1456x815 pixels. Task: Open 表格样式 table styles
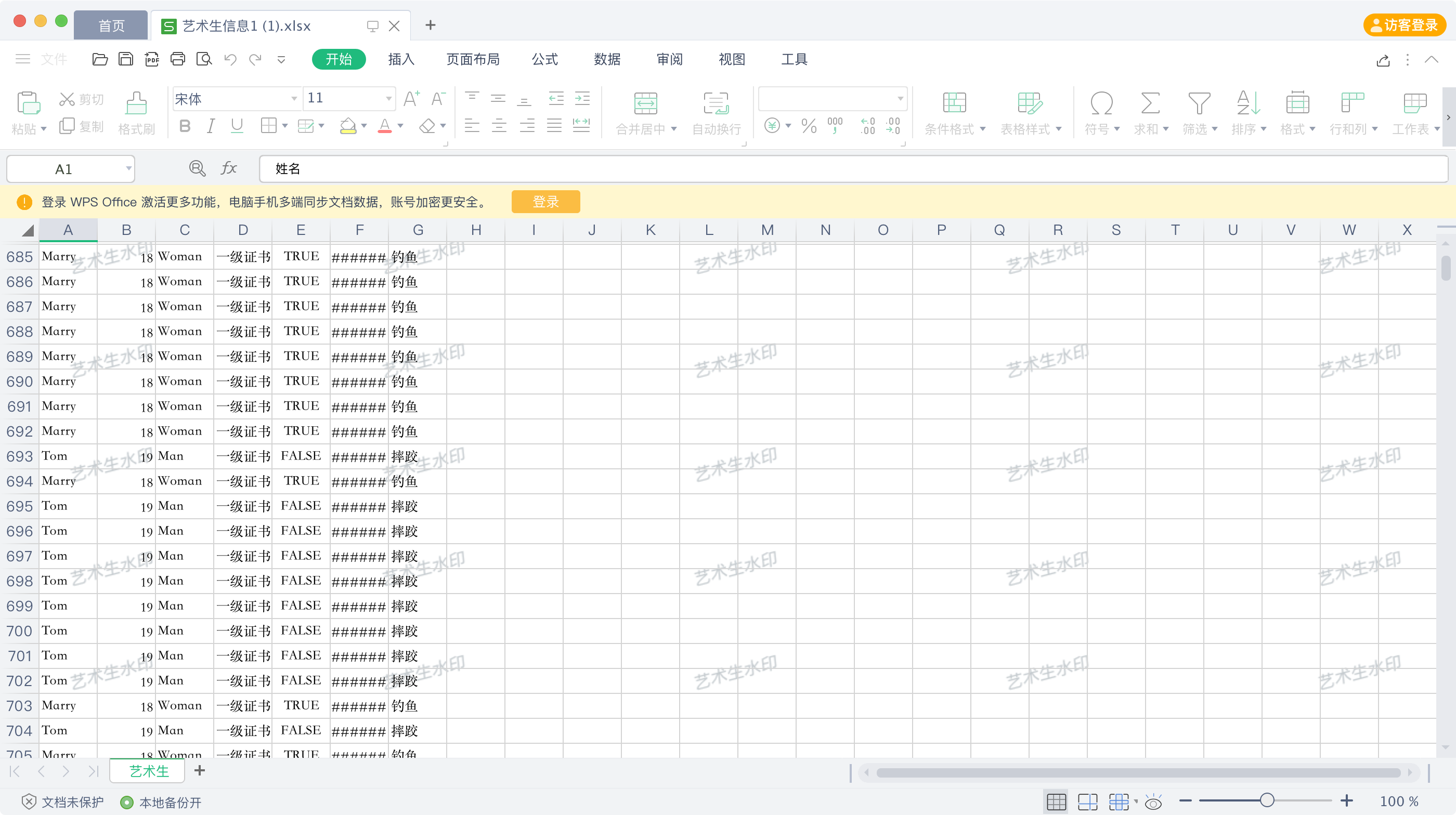pyautogui.click(x=1031, y=113)
